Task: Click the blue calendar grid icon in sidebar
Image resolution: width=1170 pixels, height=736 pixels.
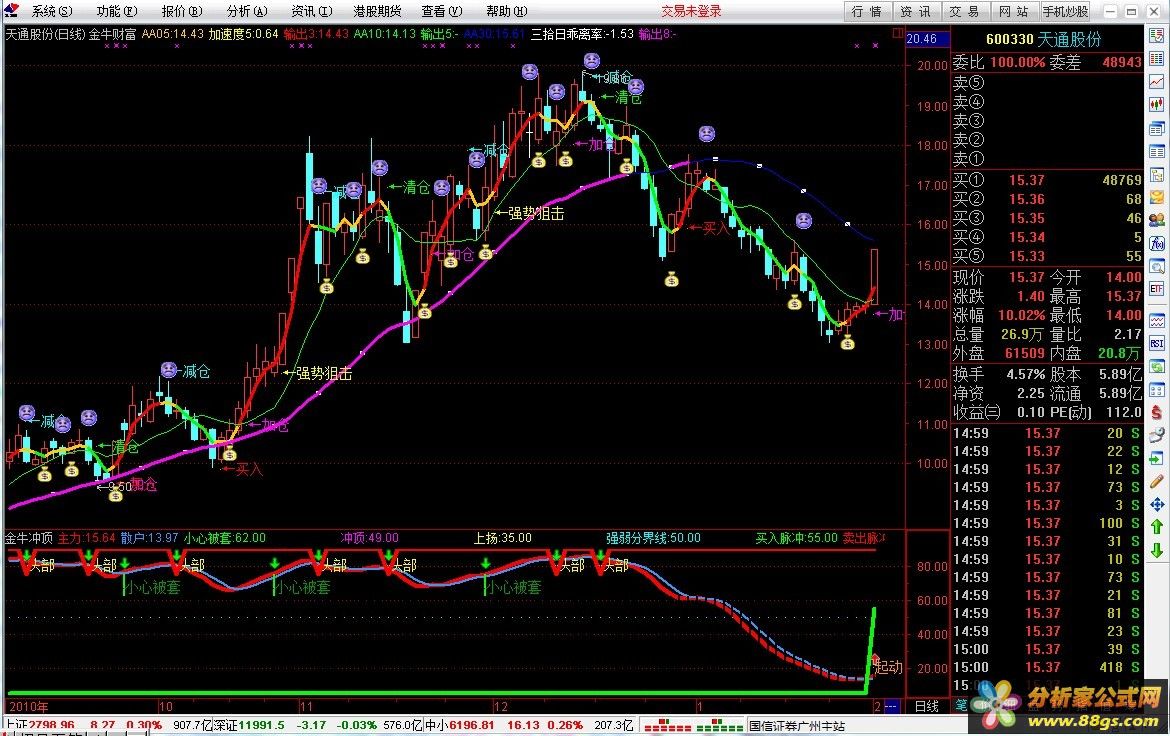Action: [1157, 390]
